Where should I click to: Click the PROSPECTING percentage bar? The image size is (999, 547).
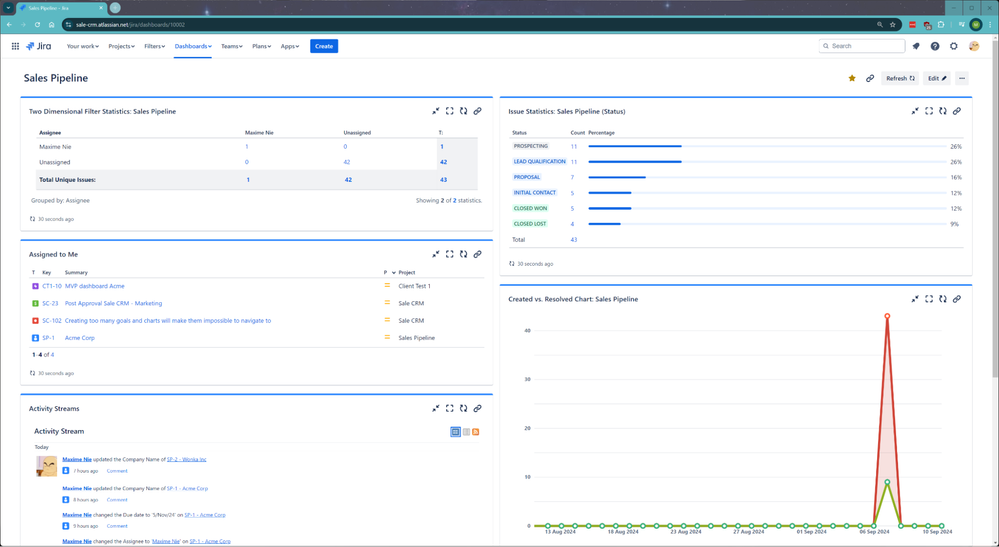tap(766, 146)
